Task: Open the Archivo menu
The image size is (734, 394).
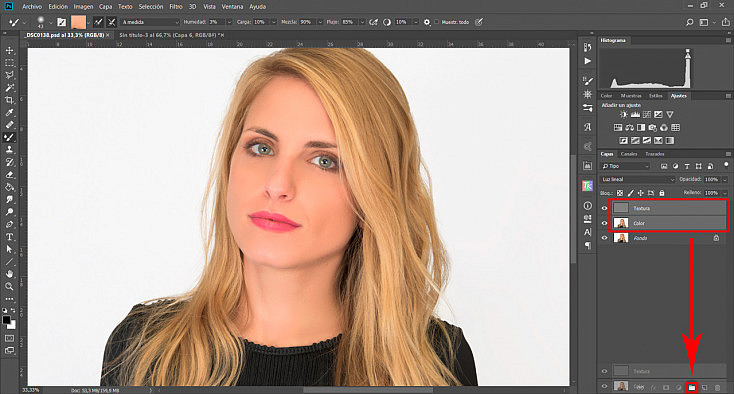Action: (x=32, y=7)
